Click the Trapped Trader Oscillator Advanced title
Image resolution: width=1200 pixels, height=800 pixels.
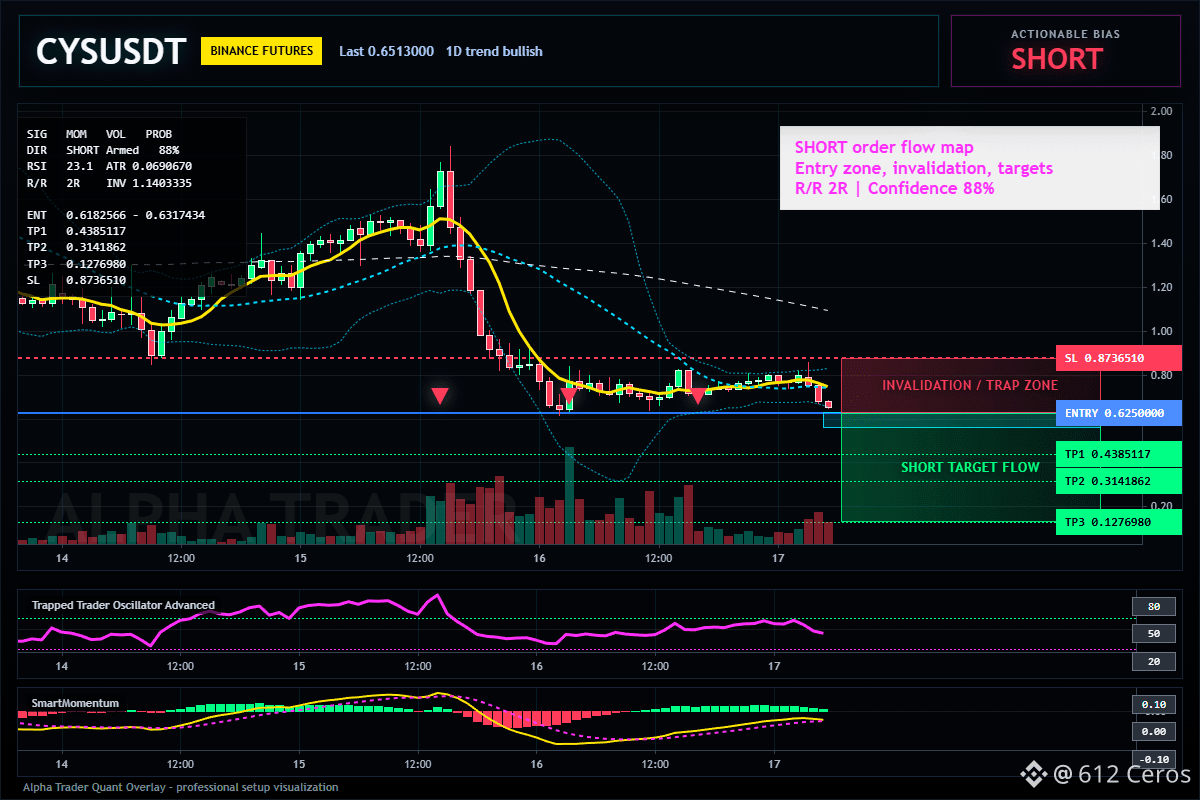[123, 605]
